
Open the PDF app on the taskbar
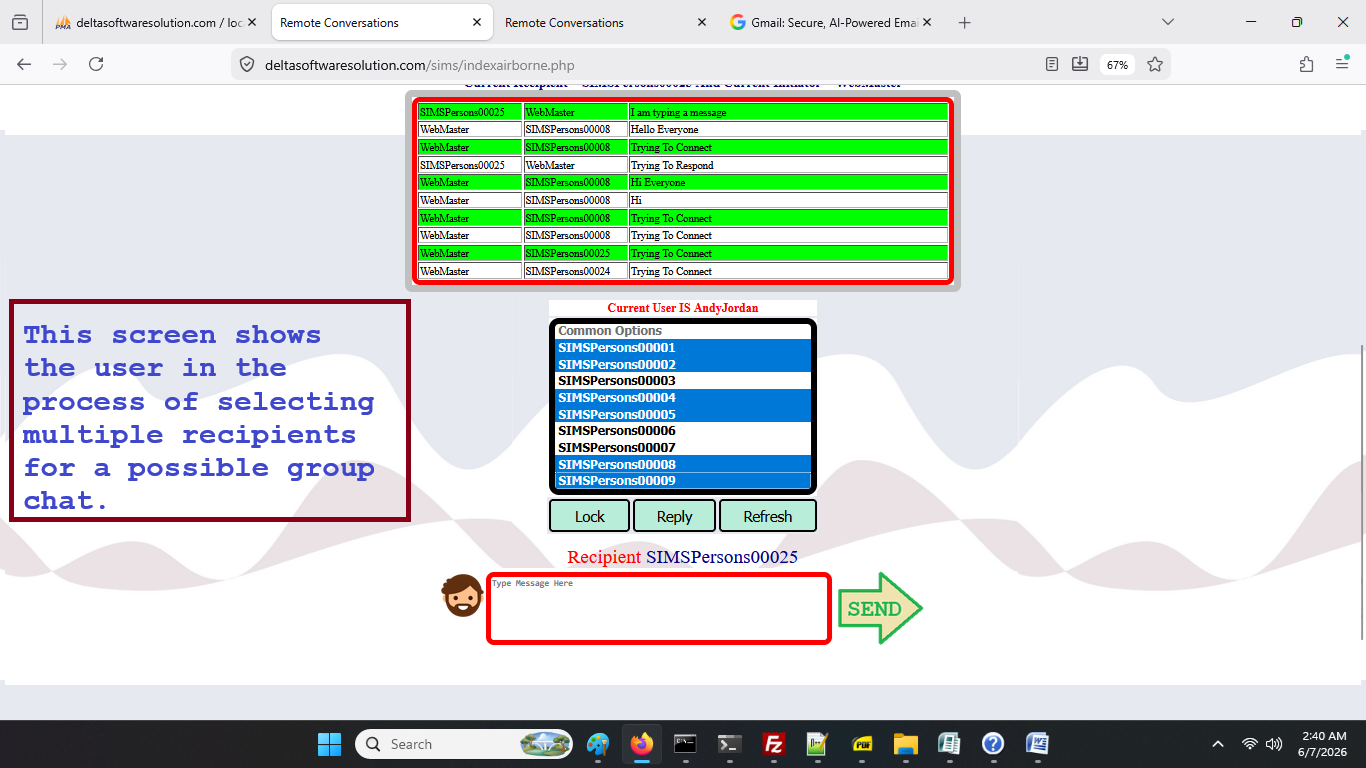click(862, 744)
